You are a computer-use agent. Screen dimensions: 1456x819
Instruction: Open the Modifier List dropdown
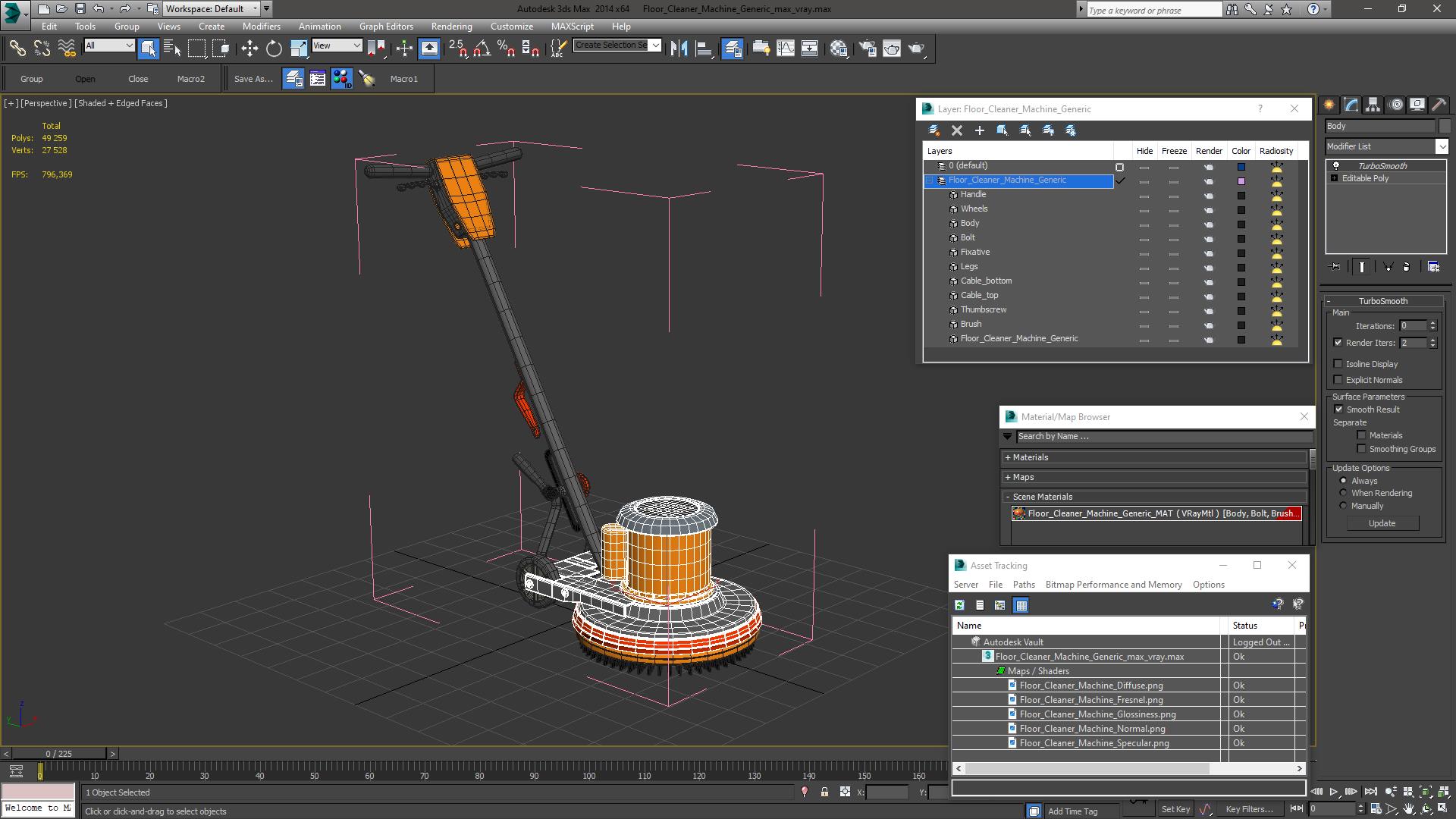(1441, 146)
